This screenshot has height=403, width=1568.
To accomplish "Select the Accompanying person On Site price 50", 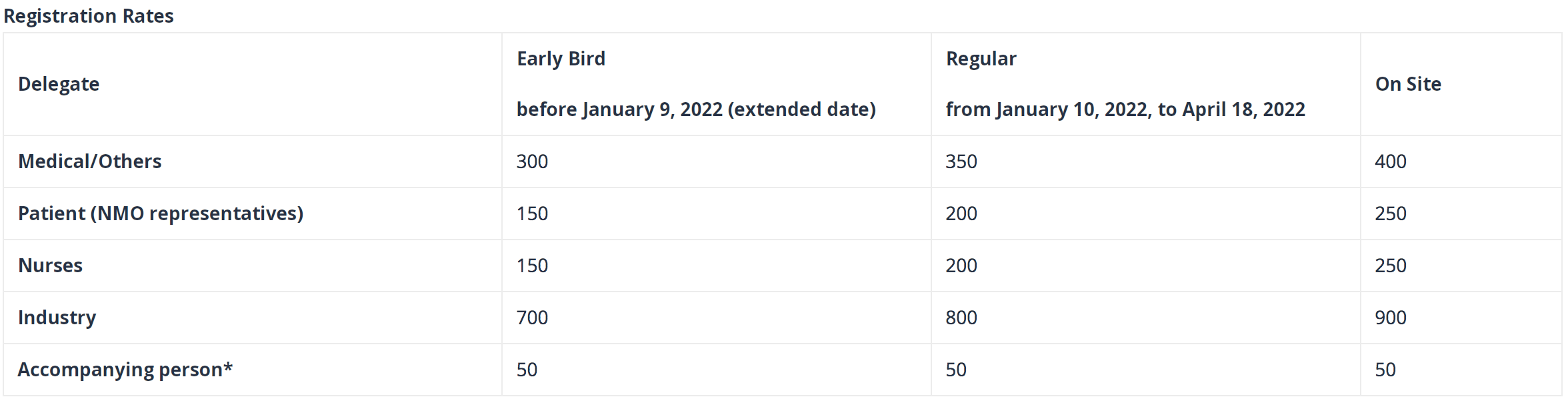I will pyautogui.click(x=1385, y=370).
